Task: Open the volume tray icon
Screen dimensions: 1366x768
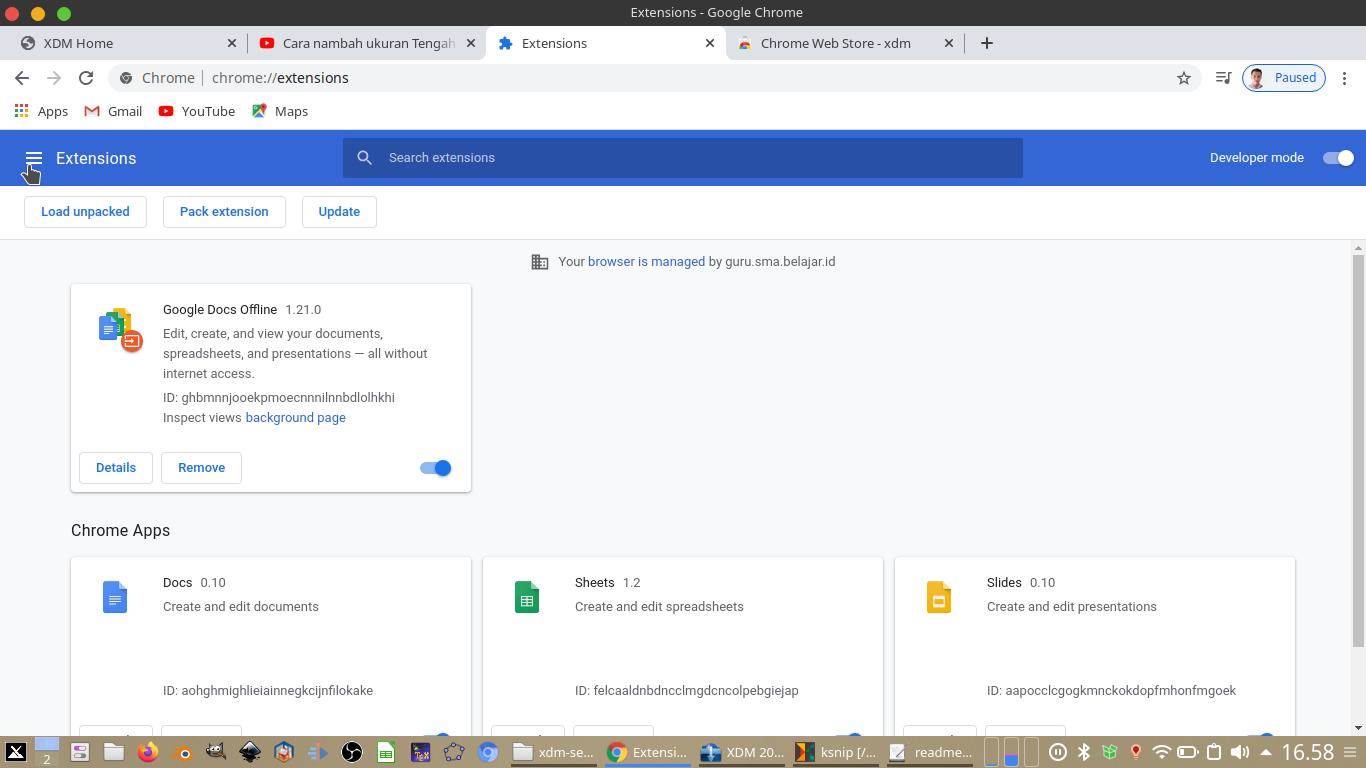Action: click(1239, 752)
